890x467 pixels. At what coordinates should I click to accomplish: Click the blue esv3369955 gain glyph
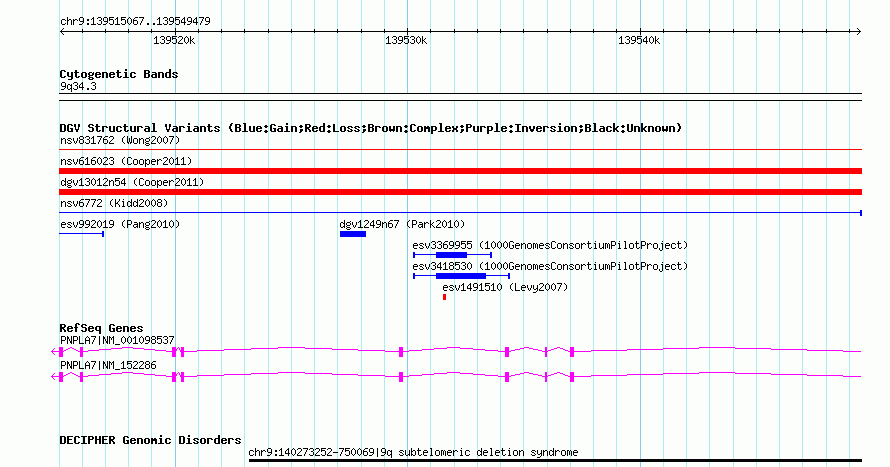tap(452, 255)
